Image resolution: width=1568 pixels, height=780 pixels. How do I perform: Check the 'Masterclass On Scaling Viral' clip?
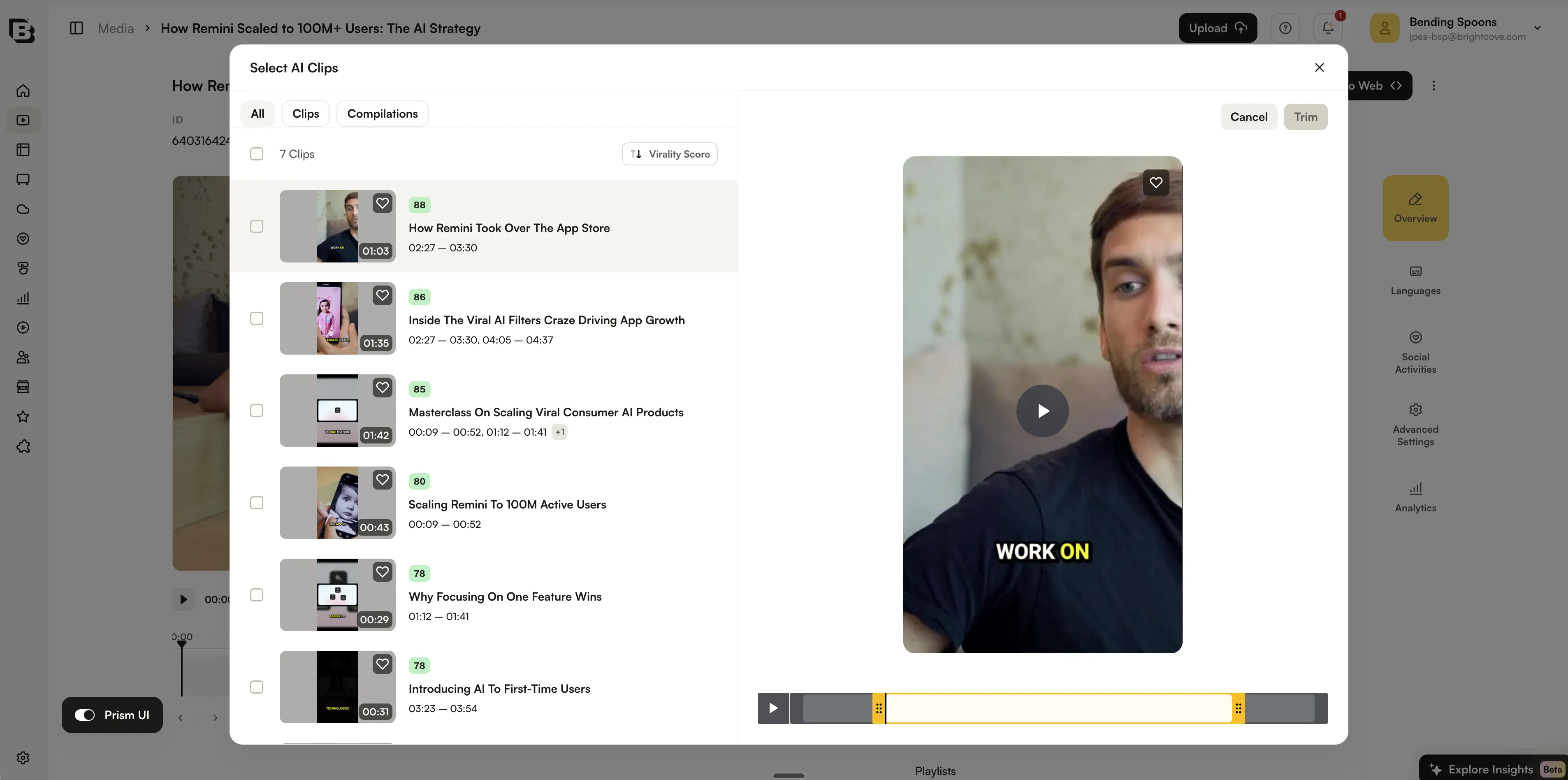click(257, 411)
